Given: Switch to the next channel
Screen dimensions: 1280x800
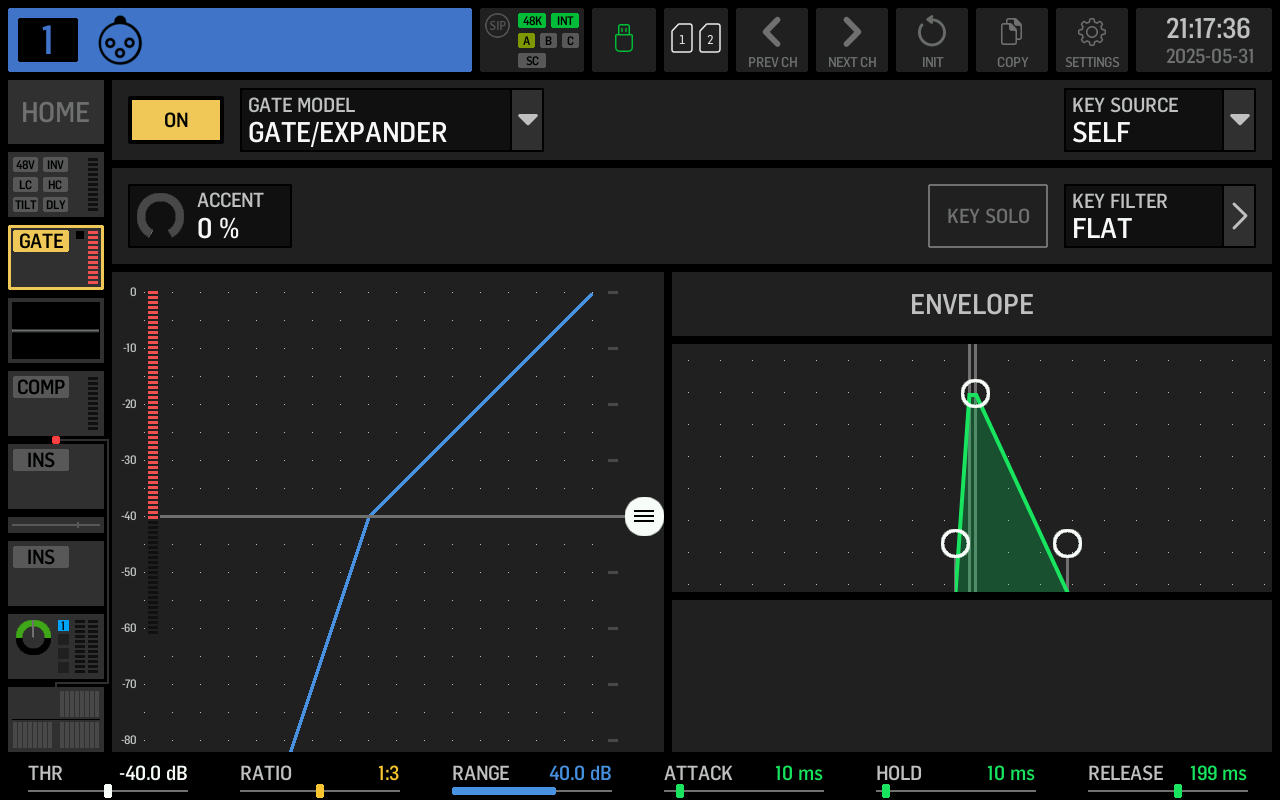Looking at the screenshot, I should pos(851,40).
